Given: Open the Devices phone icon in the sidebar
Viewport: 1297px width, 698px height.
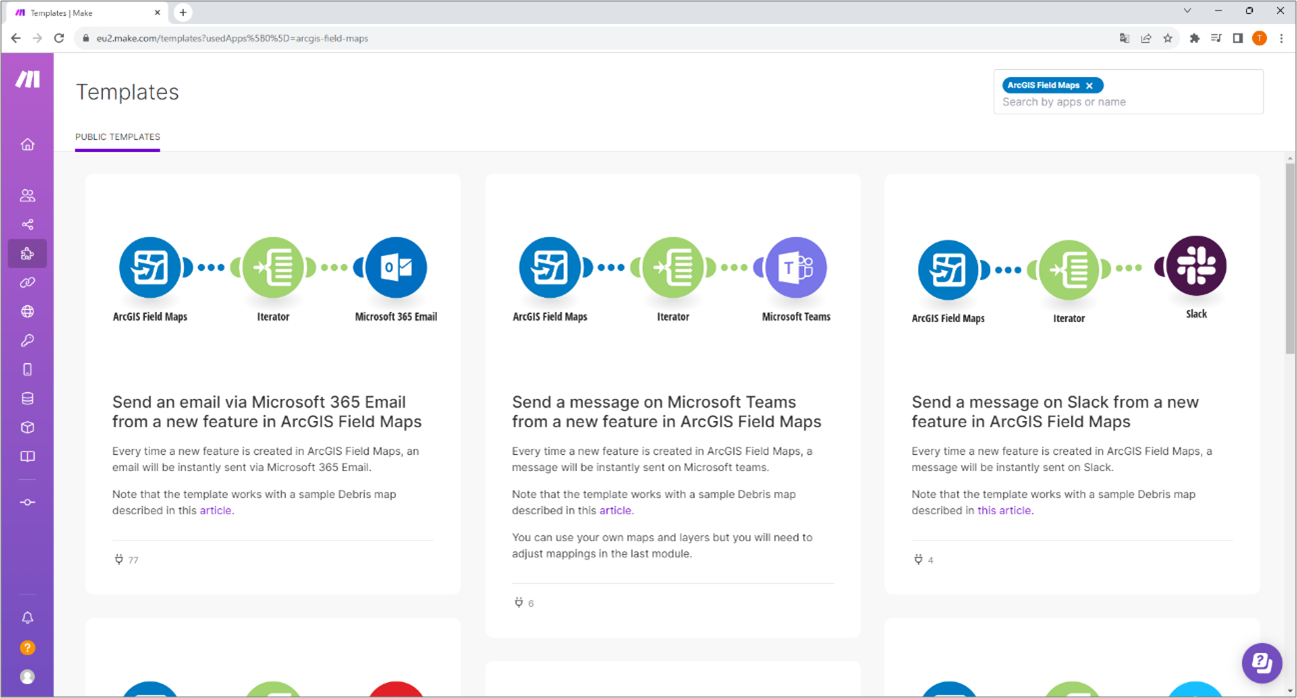Looking at the screenshot, I should click(x=27, y=370).
